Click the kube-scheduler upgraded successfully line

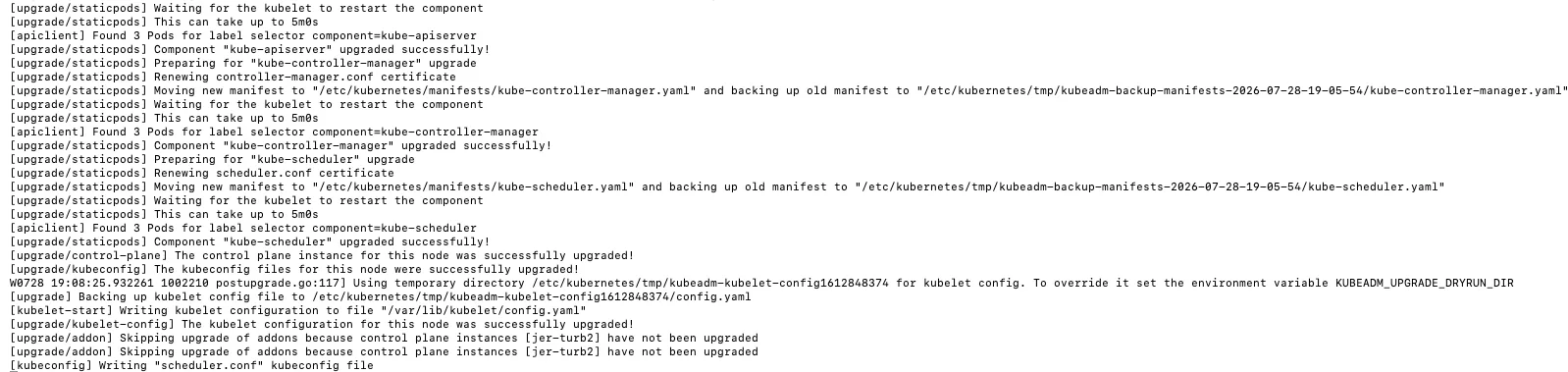[249, 241]
